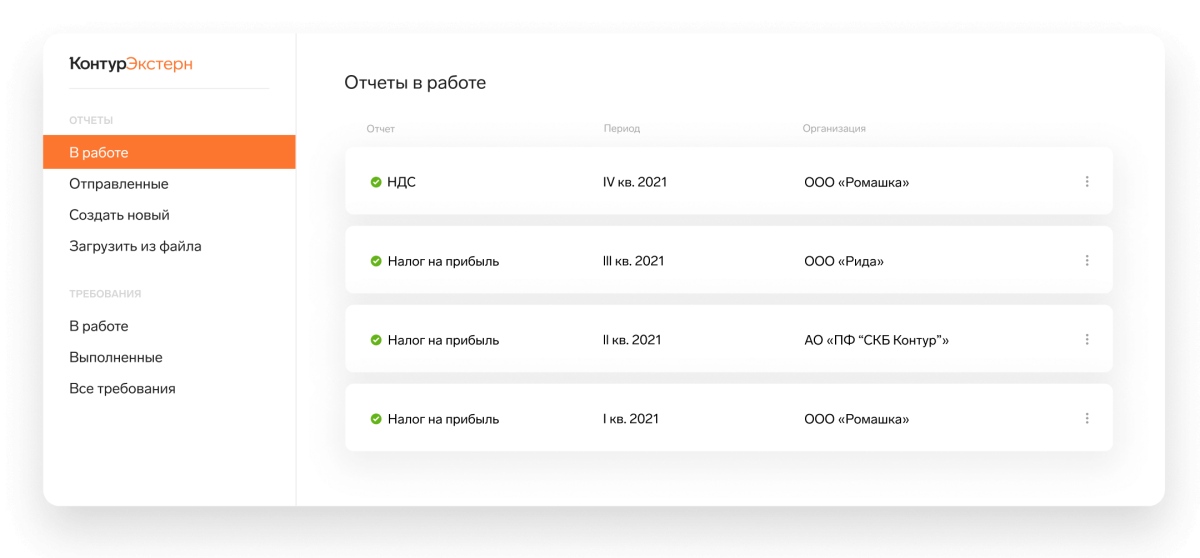Viewport: 1200px width, 558px height.
Task: Click green status checkmark in III кв. 2021 row
Action: coord(376,261)
